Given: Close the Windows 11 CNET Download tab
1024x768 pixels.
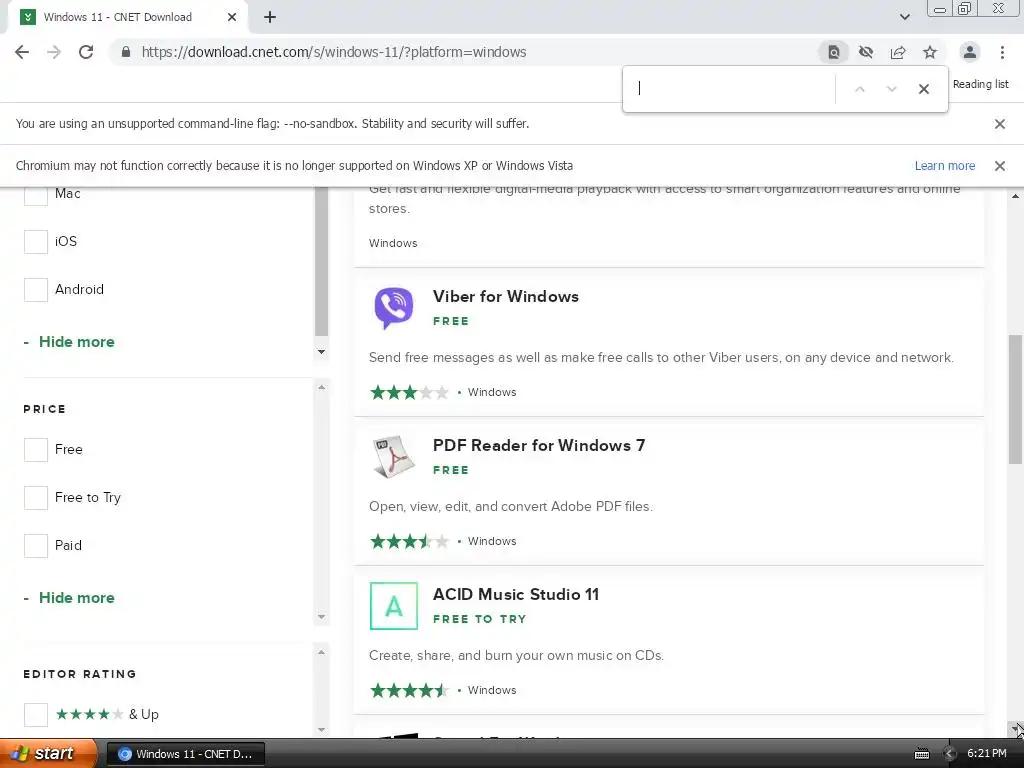Looking at the screenshot, I should pos(232,17).
